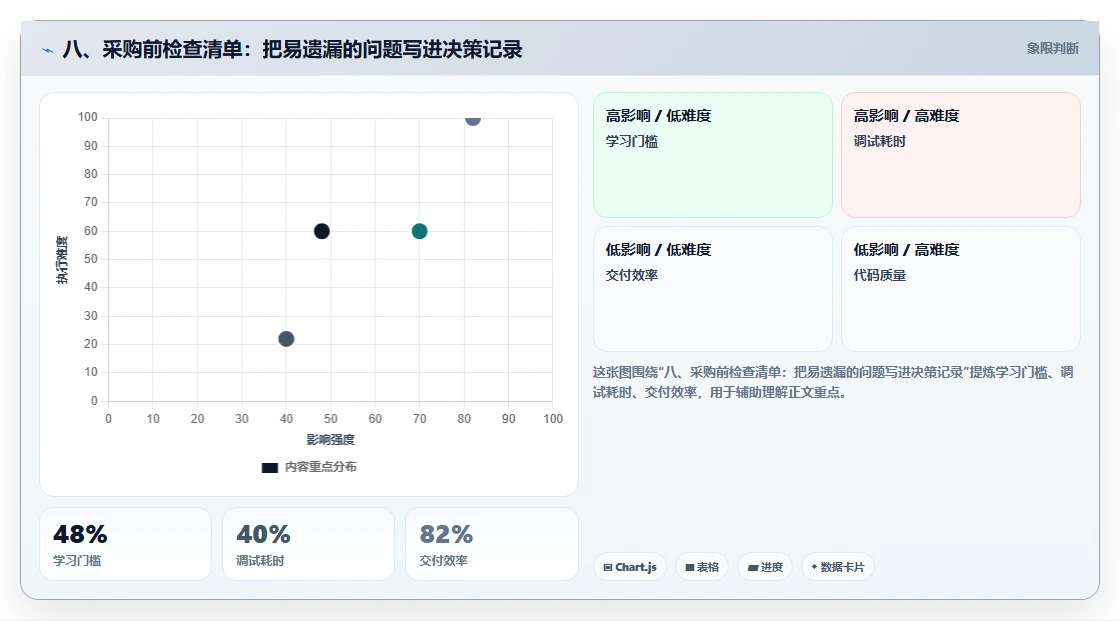This screenshot has height=621, width=1120.
Task: Click the diamond icon in the 数据卡片 chip
Action: pyautogui.click(x=814, y=567)
